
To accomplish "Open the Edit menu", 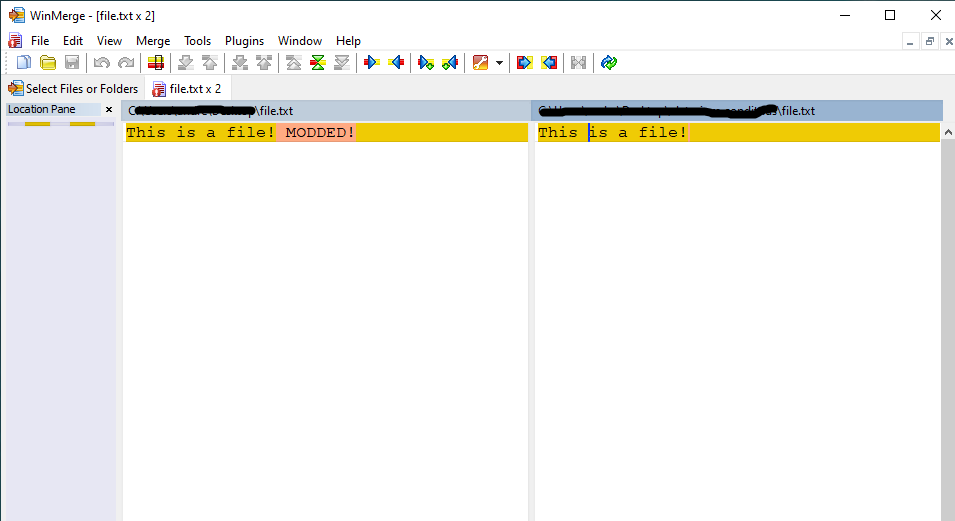I will point(72,41).
